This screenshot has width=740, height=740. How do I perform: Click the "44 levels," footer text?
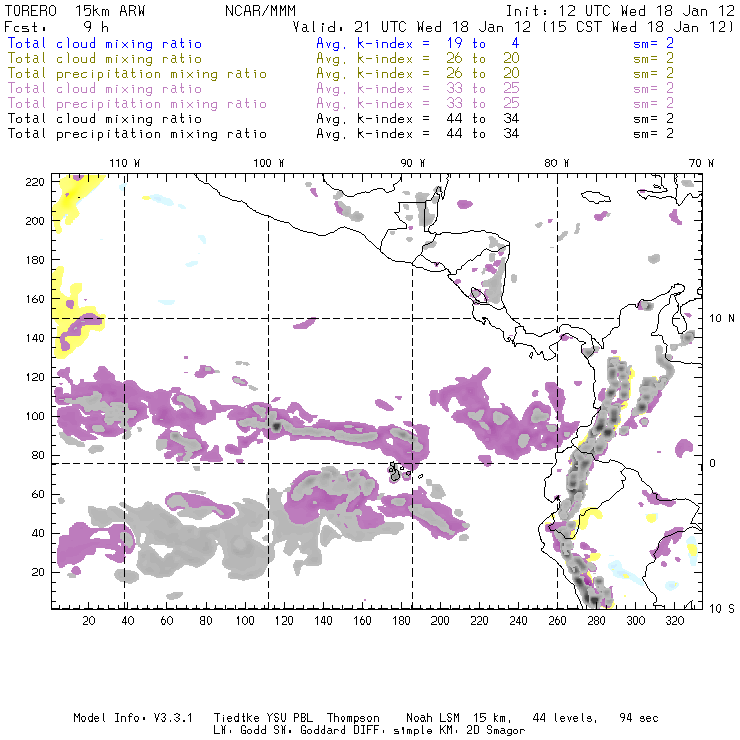pos(565,718)
